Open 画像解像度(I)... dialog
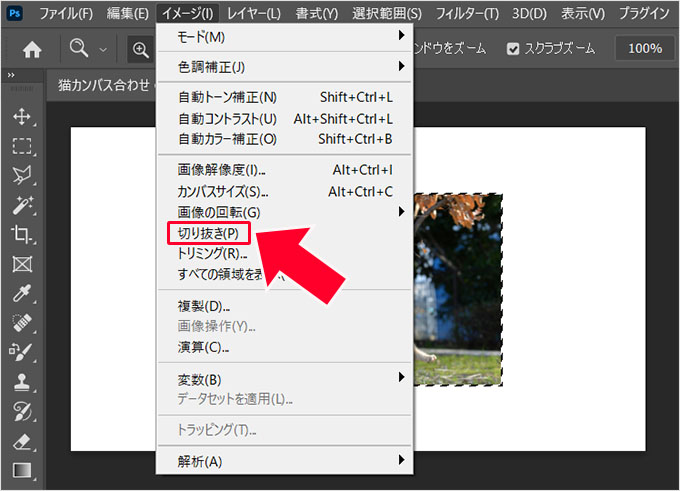 pyautogui.click(x=284, y=170)
